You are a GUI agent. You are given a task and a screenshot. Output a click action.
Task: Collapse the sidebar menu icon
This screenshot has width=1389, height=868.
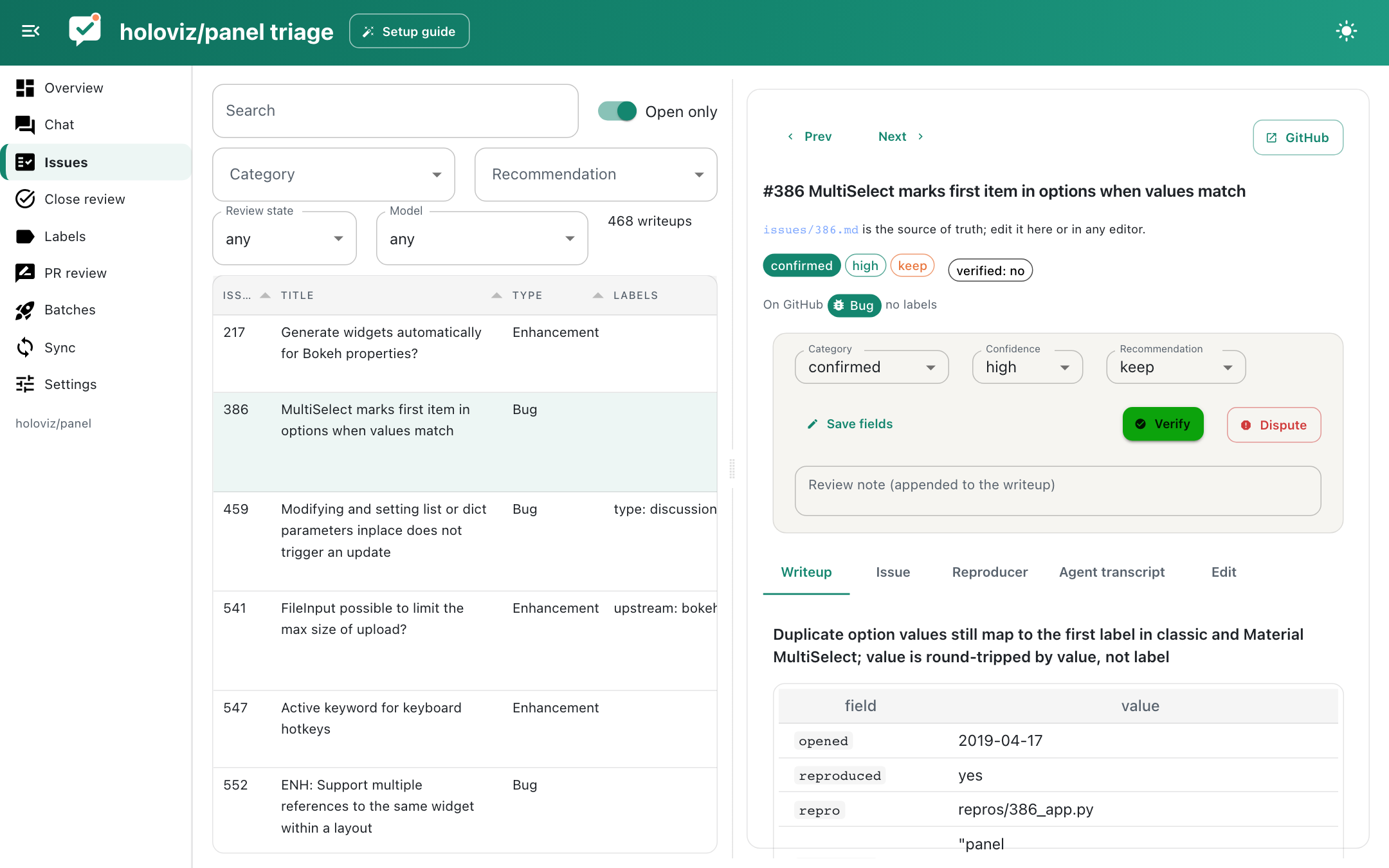[30, 31]
